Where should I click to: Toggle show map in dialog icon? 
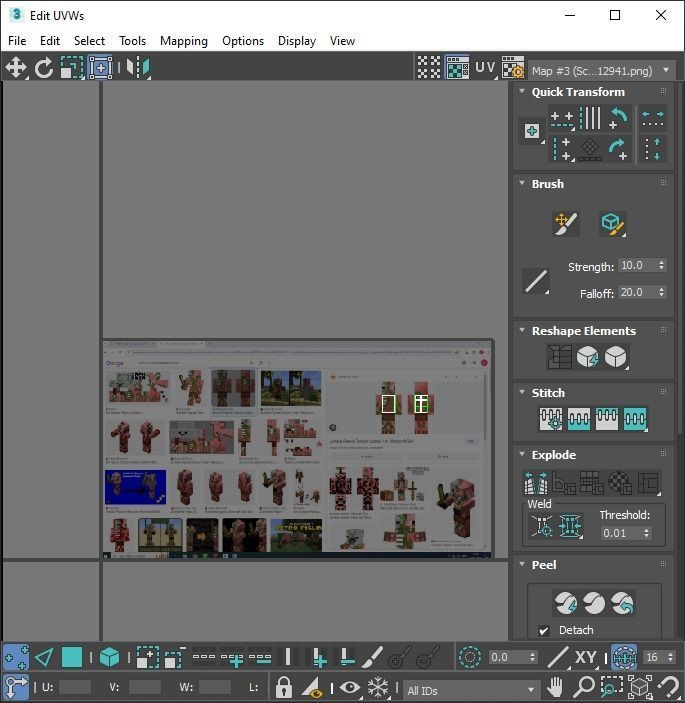click(457, 68)
